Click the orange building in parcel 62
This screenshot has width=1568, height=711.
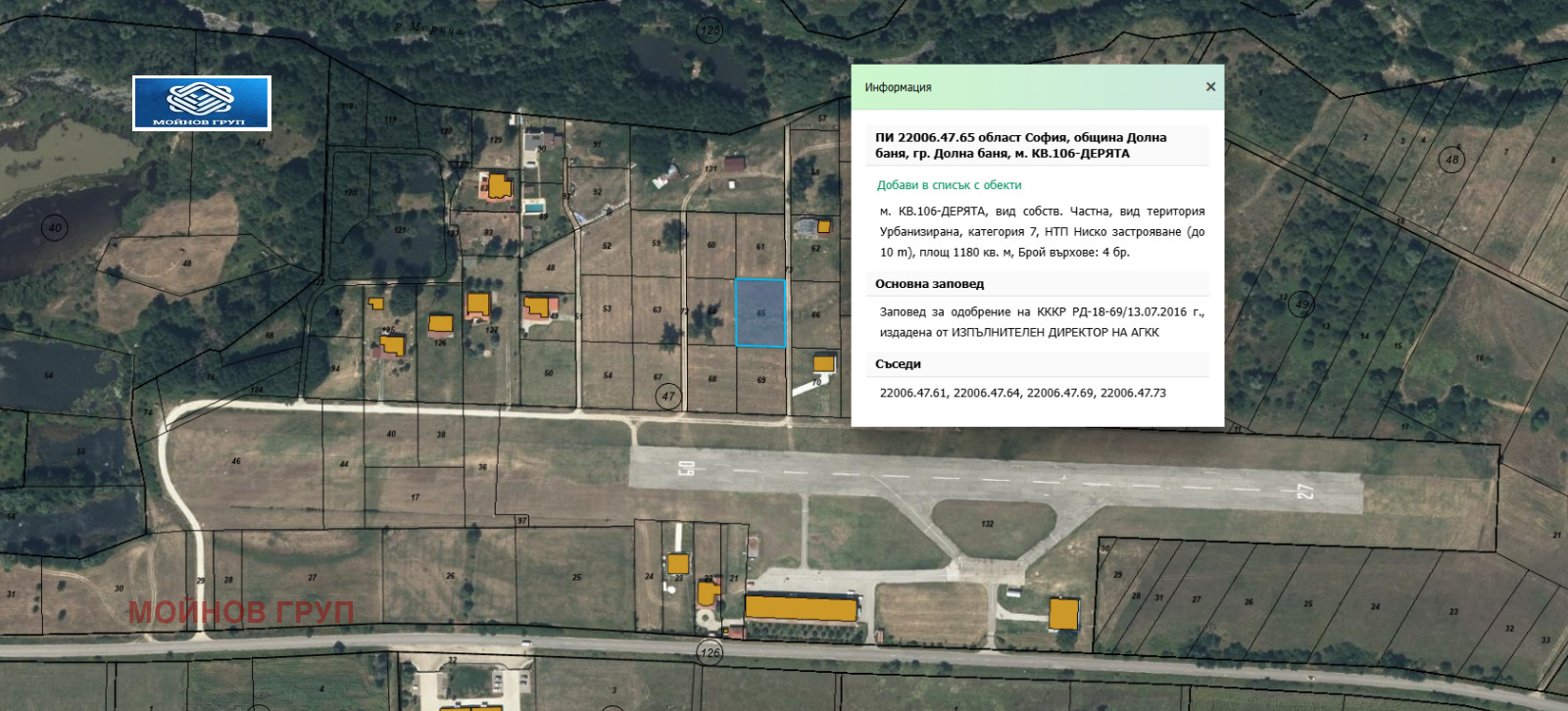pyautogui.click(x=824, y=227)
